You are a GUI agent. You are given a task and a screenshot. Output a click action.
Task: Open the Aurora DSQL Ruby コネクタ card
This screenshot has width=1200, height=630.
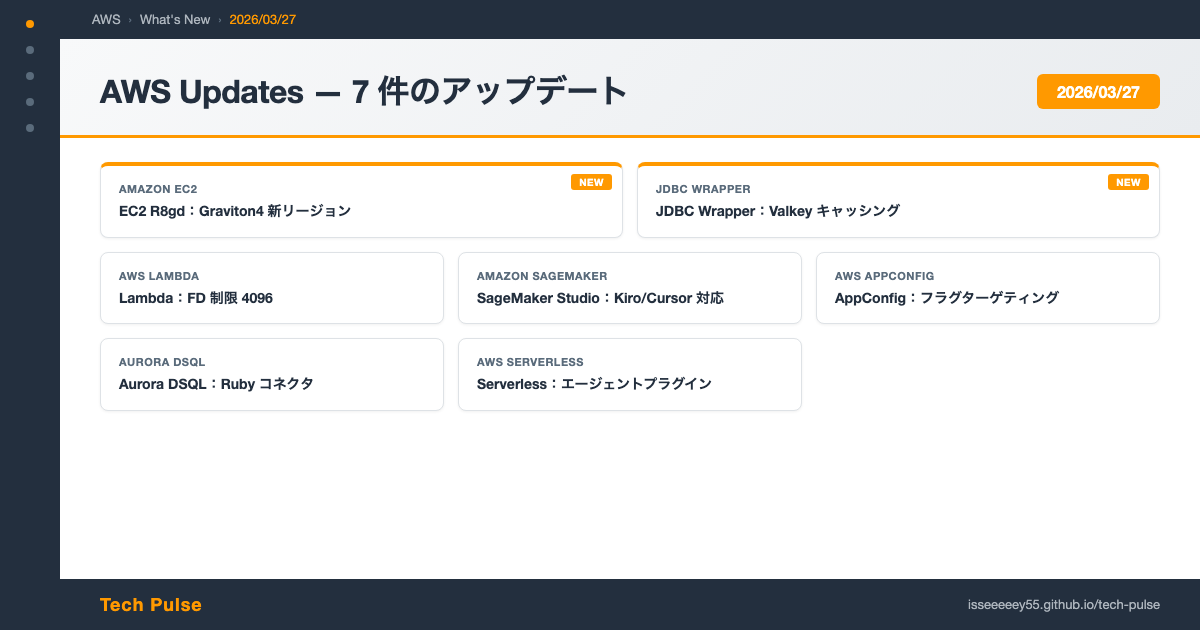tap(271, 374)
